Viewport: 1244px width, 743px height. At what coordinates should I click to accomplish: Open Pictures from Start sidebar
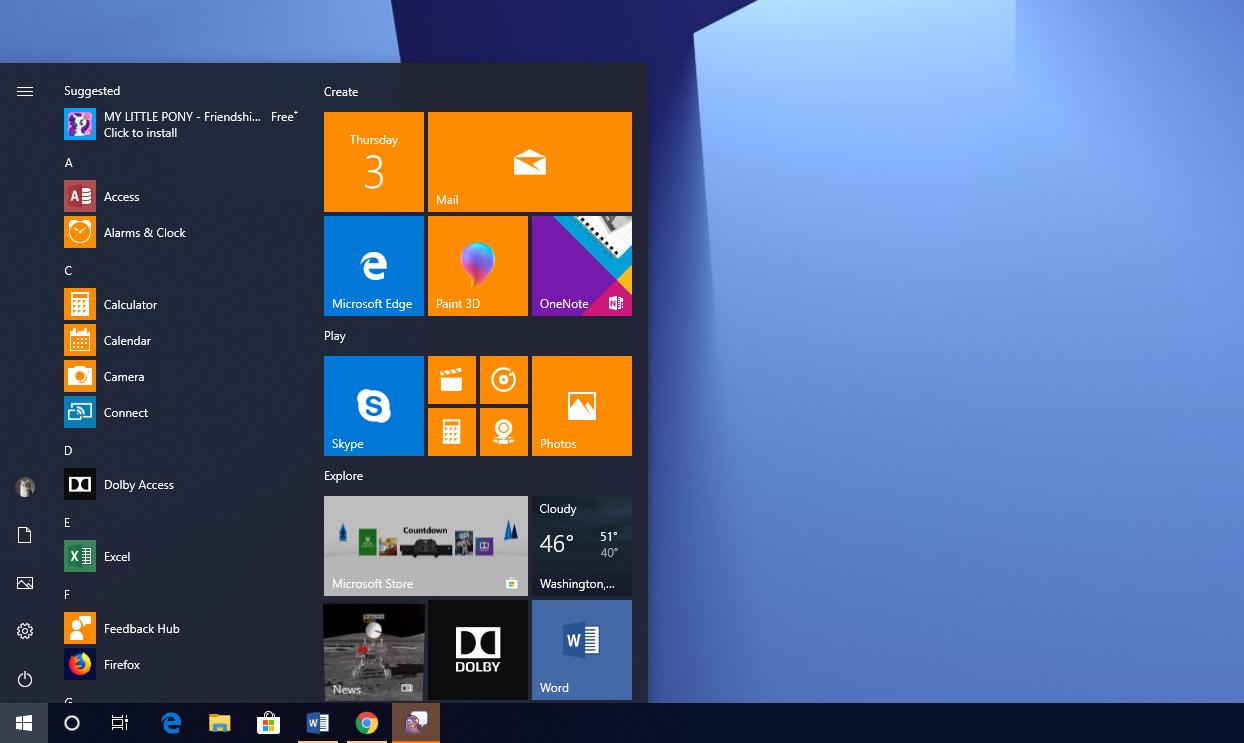pyautogui.click(x=25, y=583)
